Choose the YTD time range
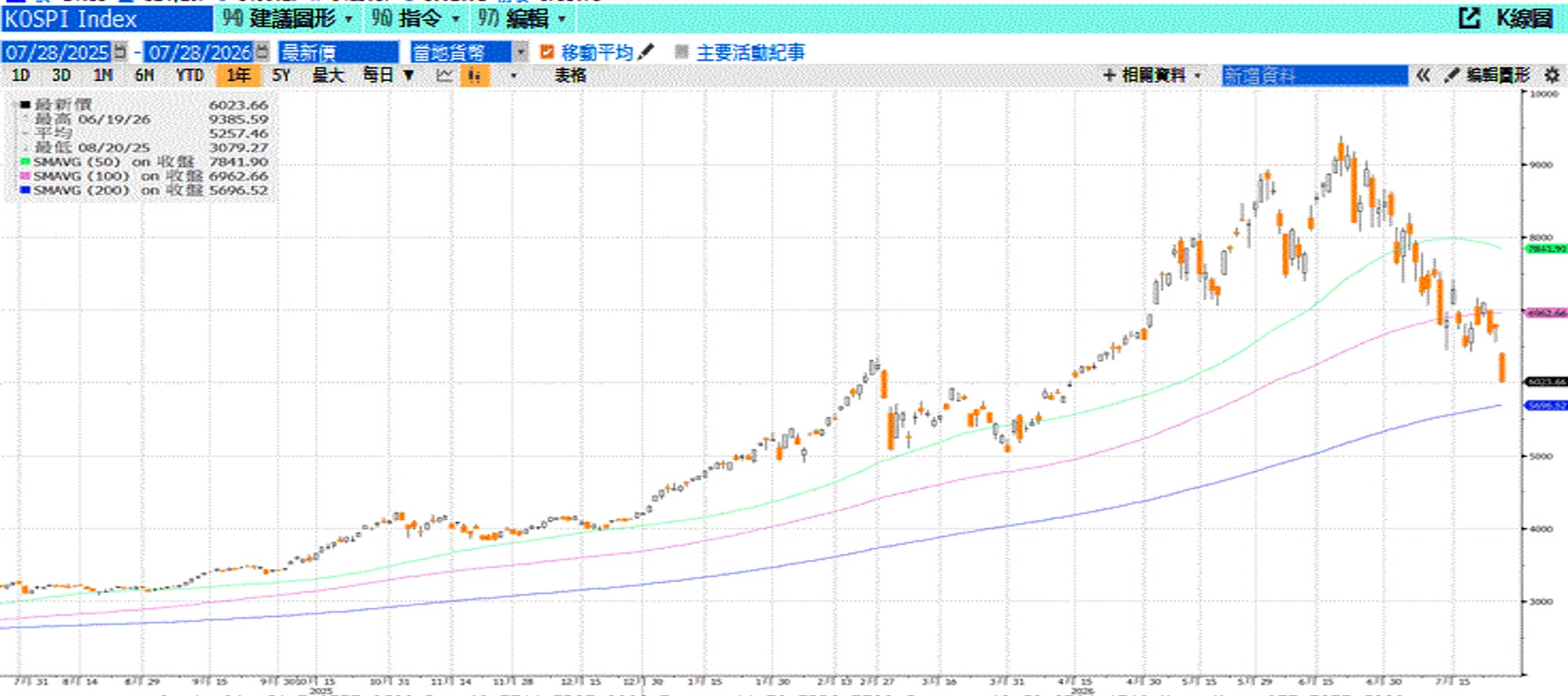The image size is (1568, 696). pos(189,75)
